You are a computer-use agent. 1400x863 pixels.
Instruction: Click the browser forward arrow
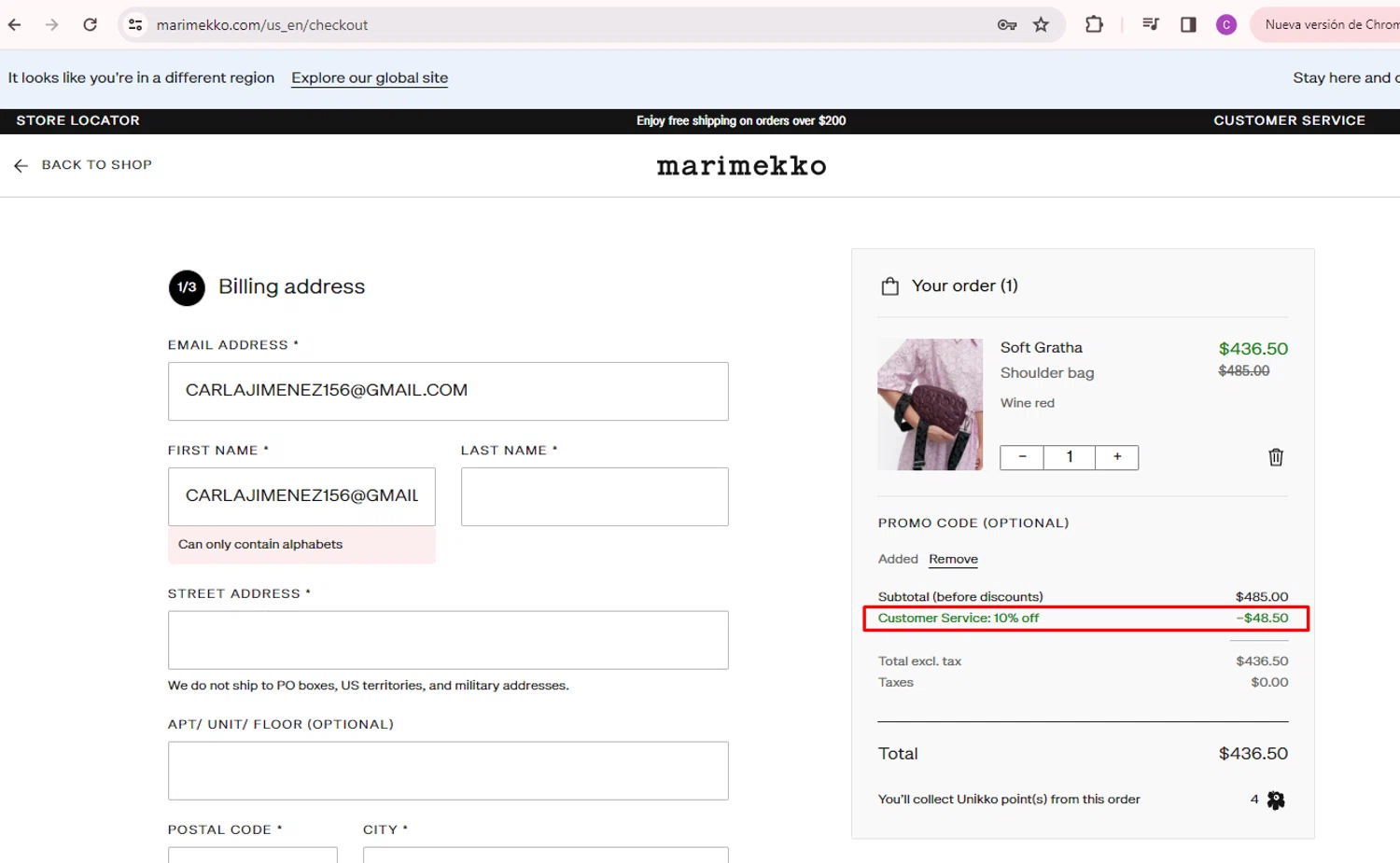(52, 25)
